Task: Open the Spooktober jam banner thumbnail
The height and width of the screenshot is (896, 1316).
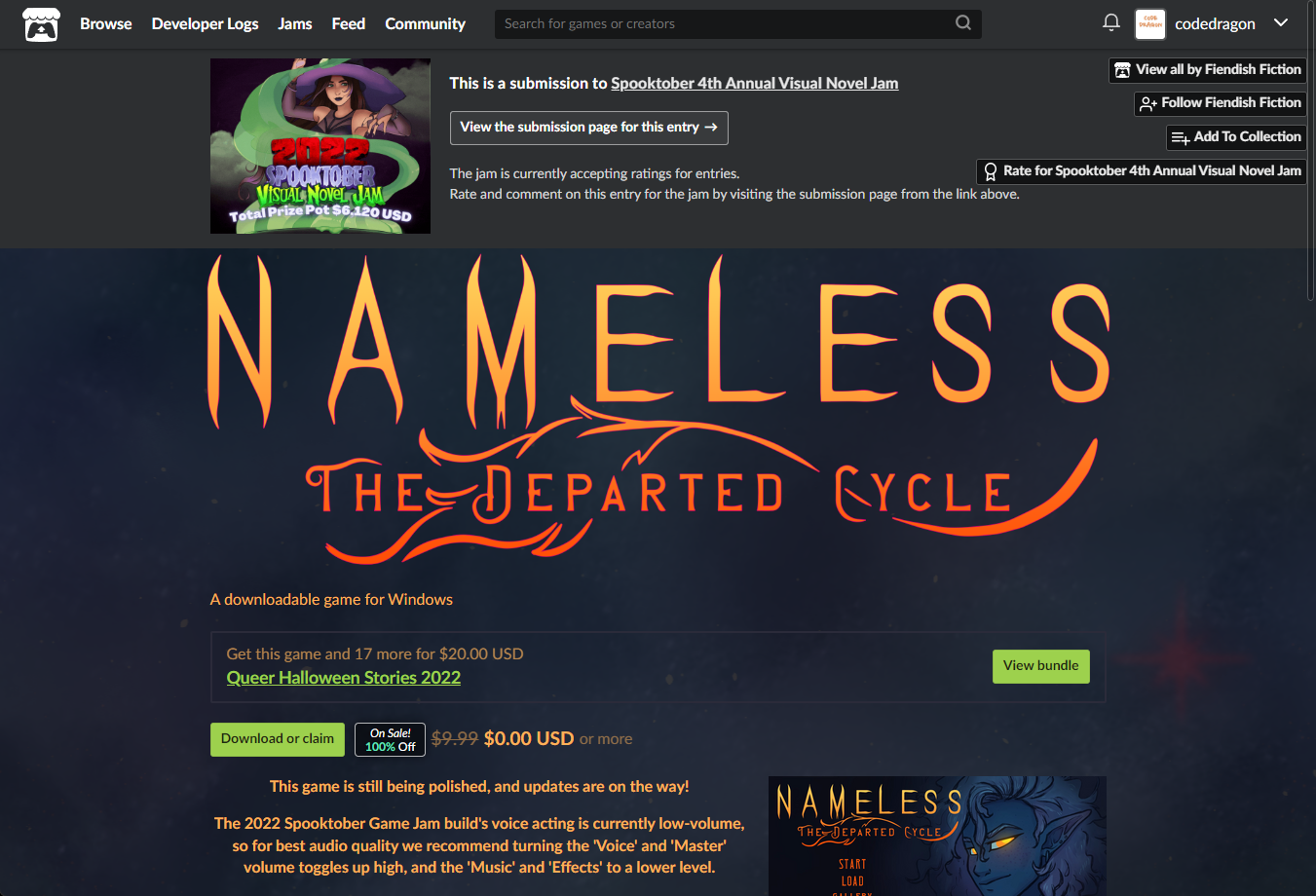Action: [320, 146]
